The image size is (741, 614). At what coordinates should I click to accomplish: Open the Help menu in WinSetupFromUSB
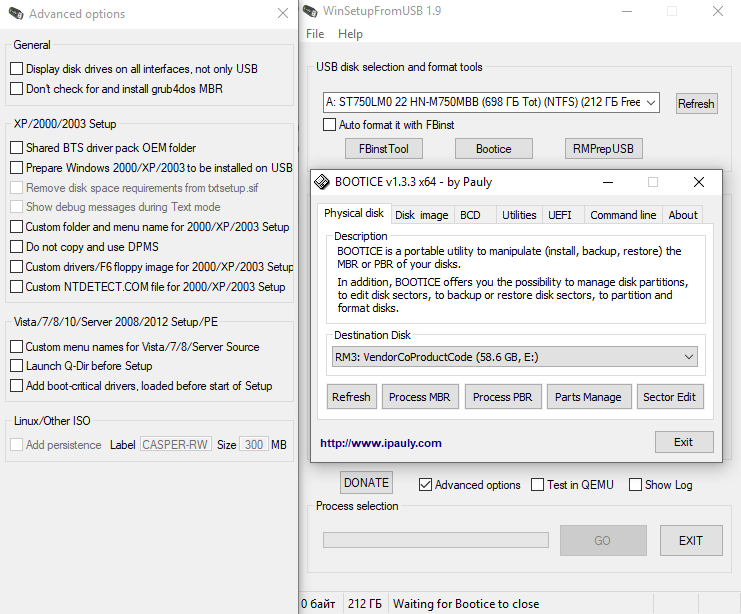coord(350,34)
